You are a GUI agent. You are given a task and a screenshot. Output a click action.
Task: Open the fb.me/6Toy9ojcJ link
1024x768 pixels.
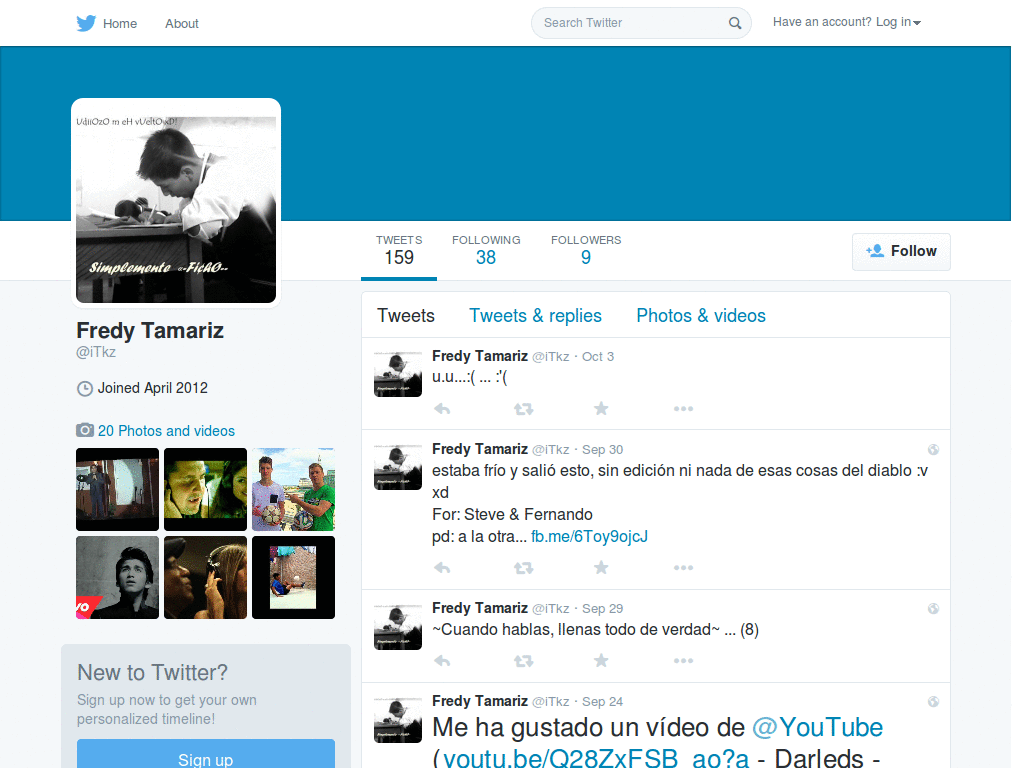(x=589, y=536)
